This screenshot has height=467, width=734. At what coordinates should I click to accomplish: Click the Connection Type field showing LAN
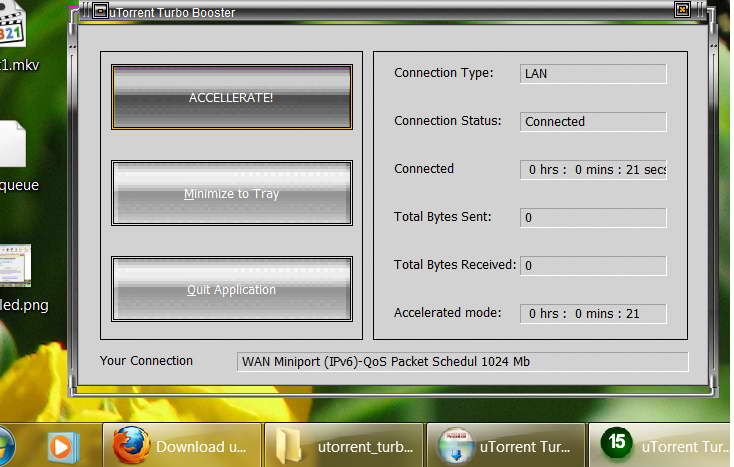point(593,74)
